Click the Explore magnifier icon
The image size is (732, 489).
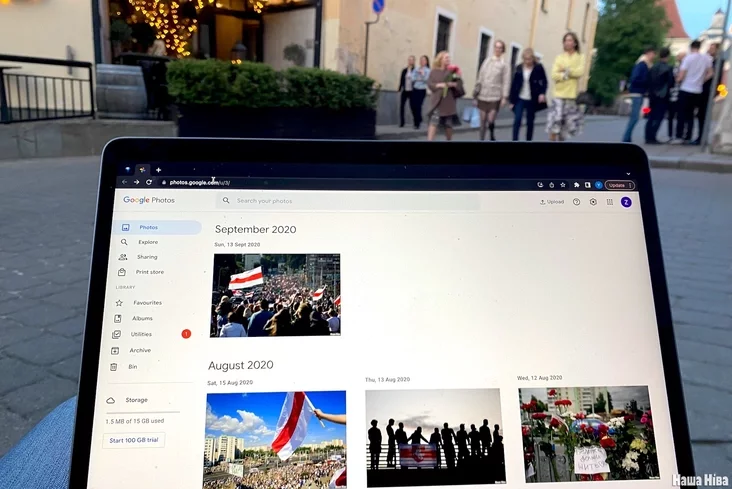tap(124, 242)
